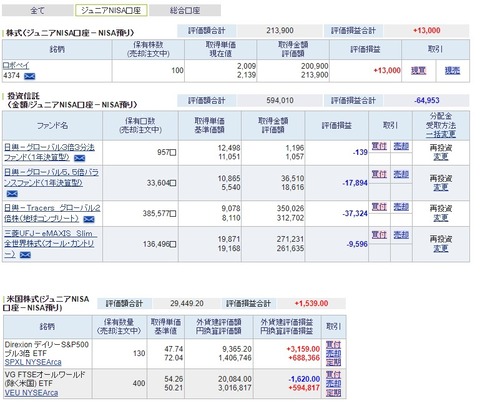Click 買付 for グローバル3倍3分法ファンド

[379, 146]
